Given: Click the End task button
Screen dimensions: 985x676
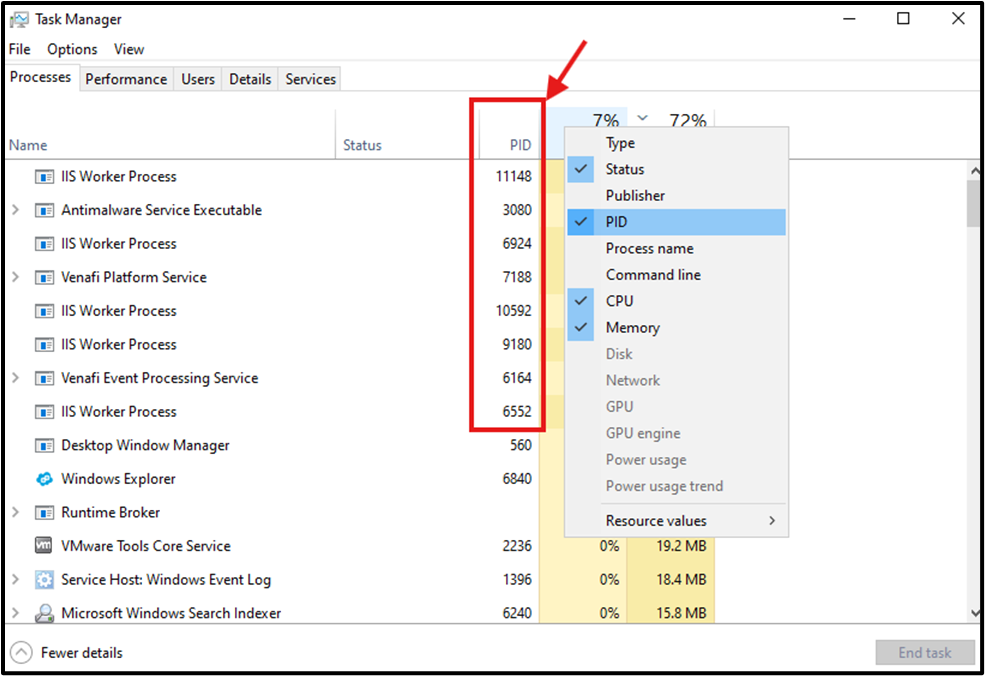Looking at the screenshot, I should point(924,652).
